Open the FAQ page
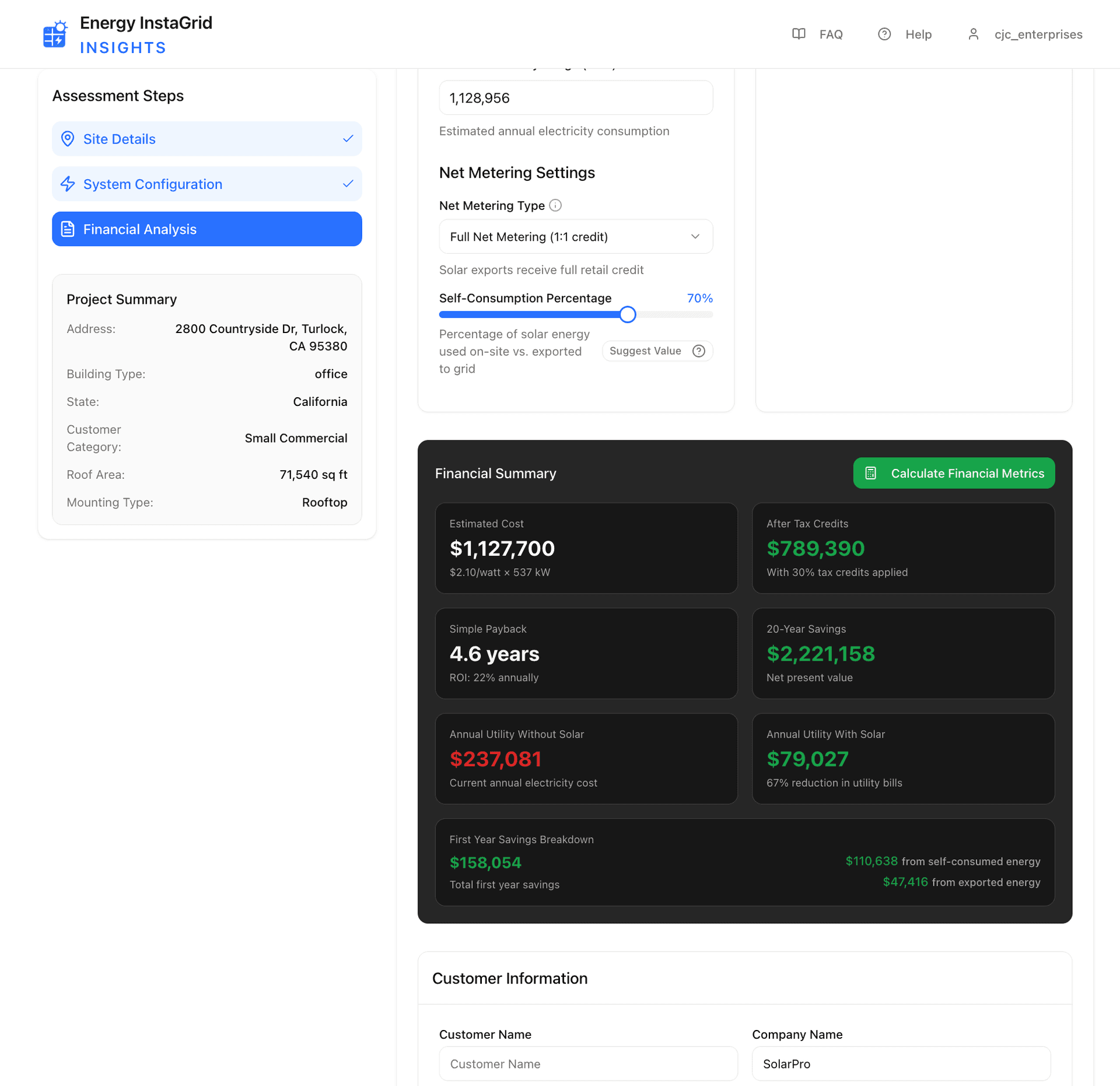Viewport: 1120px width, 1086px height. point(817,34)
